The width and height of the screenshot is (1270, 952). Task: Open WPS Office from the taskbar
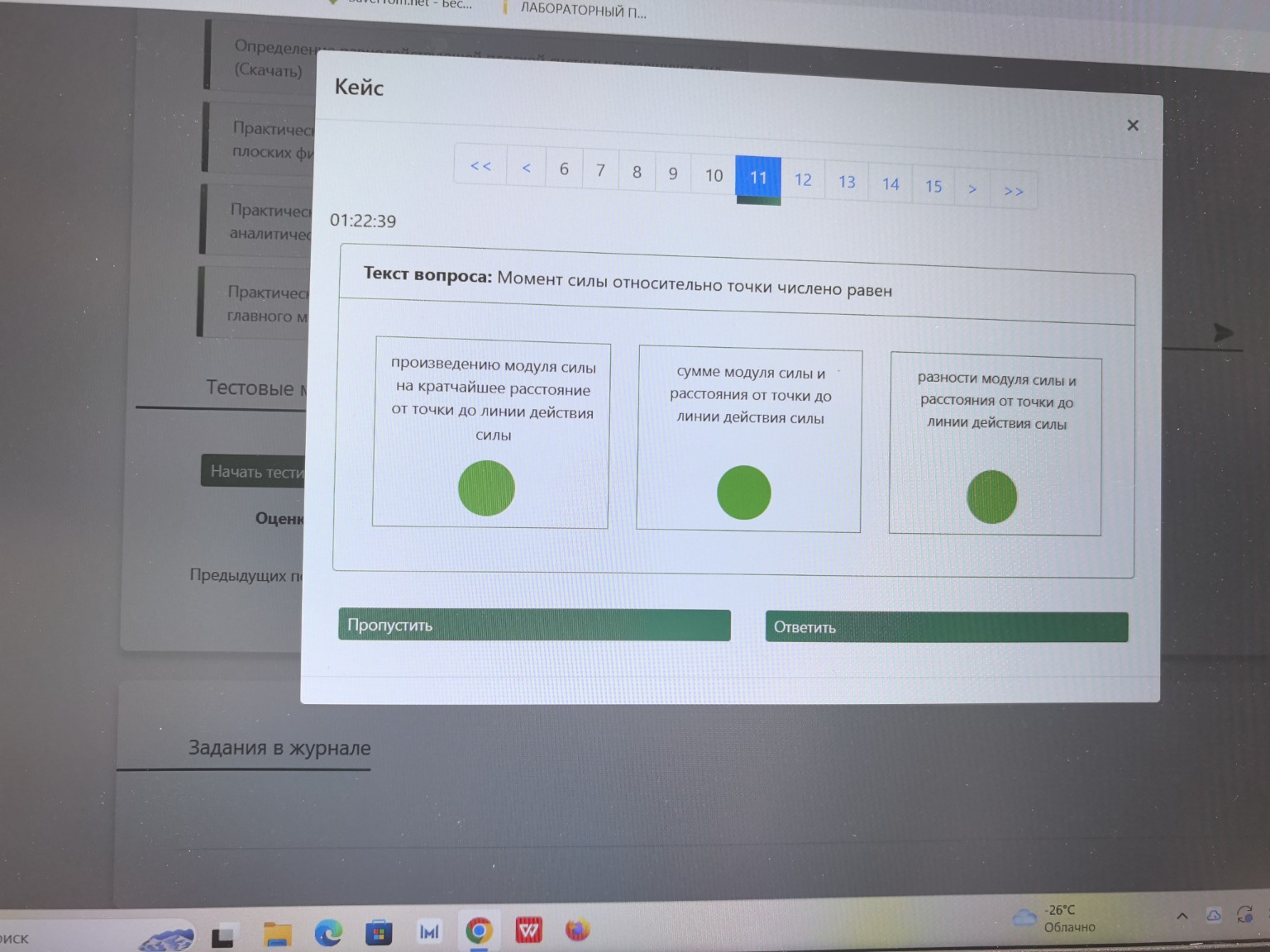528,931
